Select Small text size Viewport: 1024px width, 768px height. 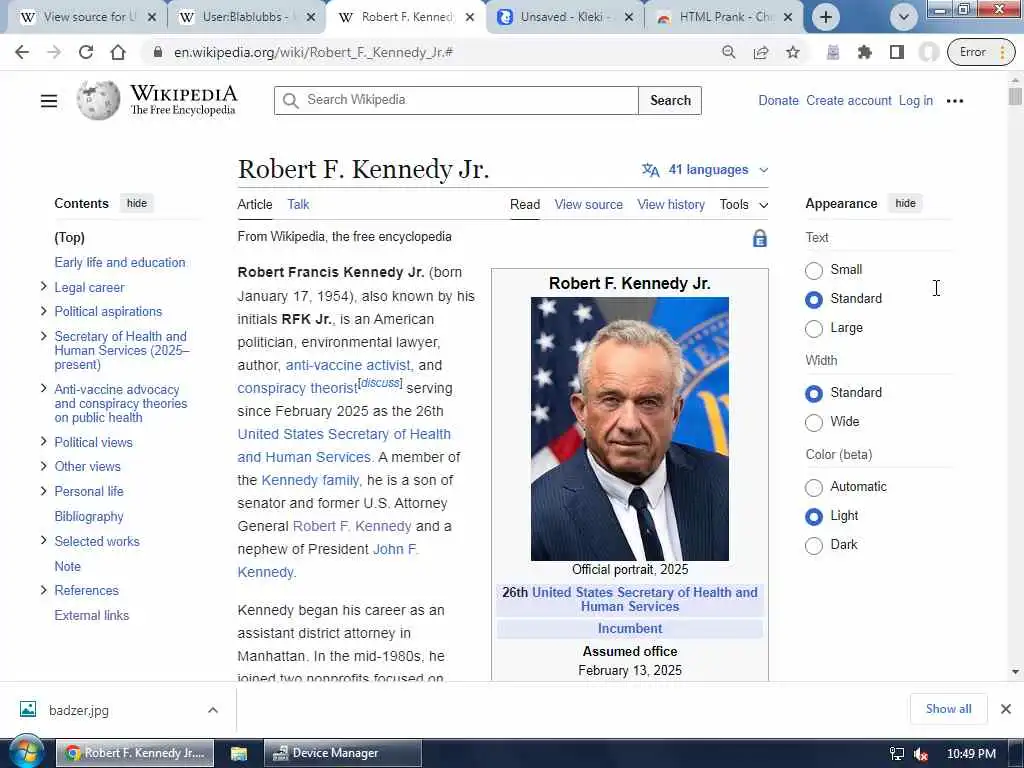point(814,270)
